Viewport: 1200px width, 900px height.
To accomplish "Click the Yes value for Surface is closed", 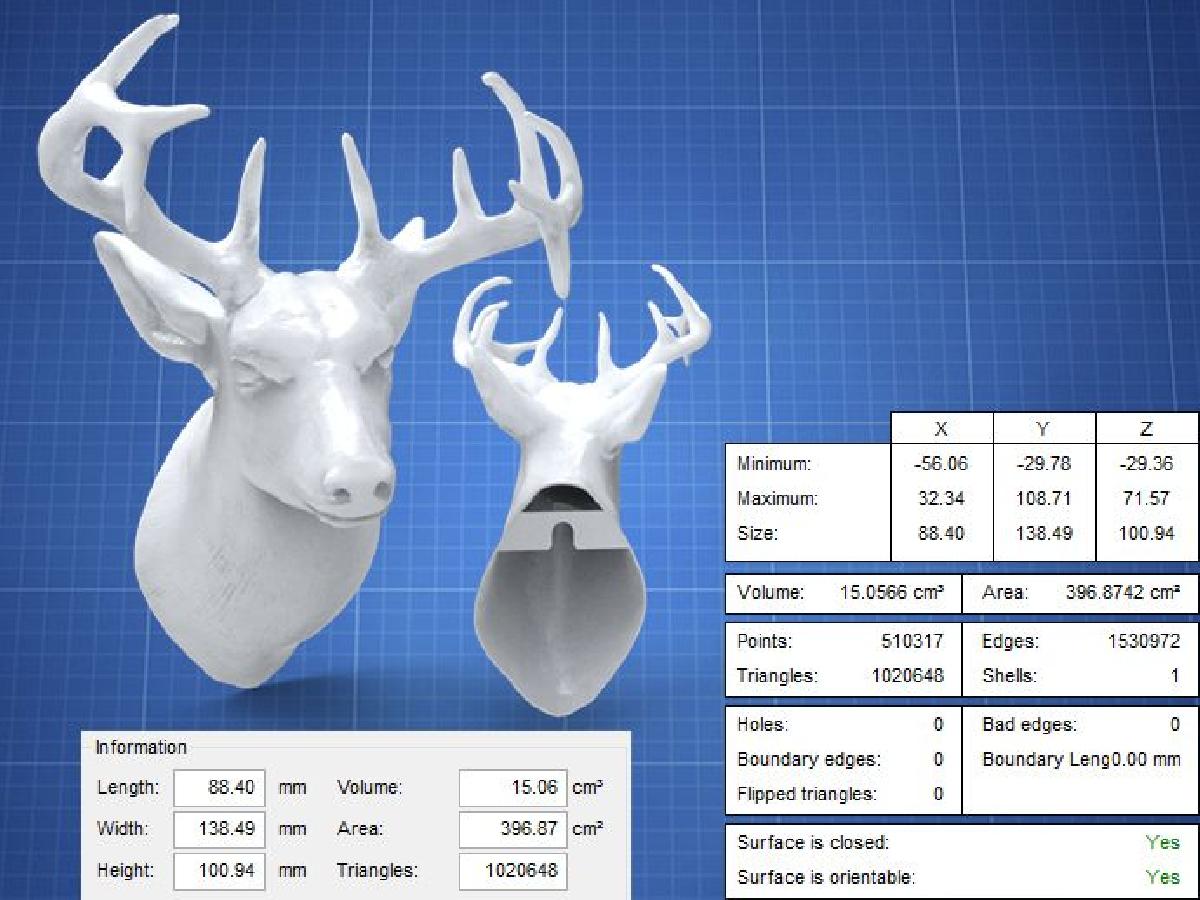I will tap(1162, 843).
